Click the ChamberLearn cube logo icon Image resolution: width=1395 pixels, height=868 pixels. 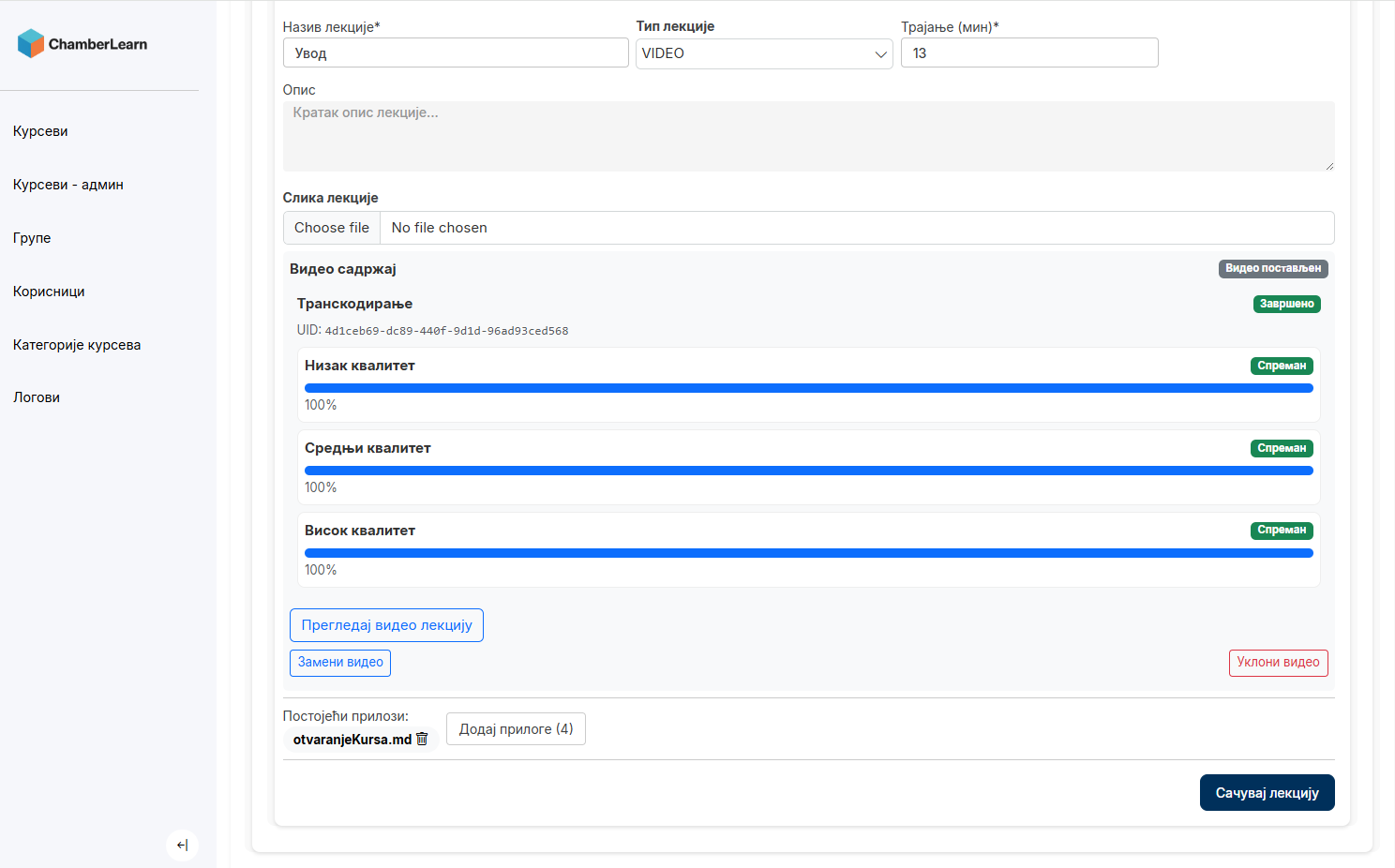point(31,43)
